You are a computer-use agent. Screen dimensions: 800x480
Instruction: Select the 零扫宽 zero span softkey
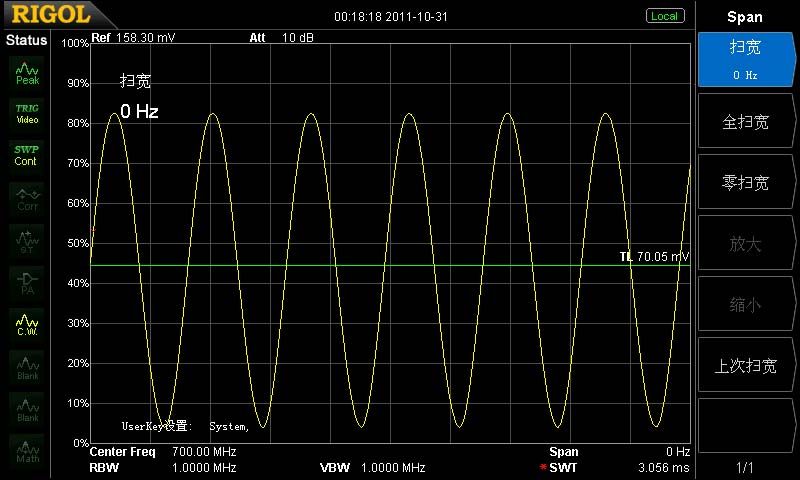[746, 183]
